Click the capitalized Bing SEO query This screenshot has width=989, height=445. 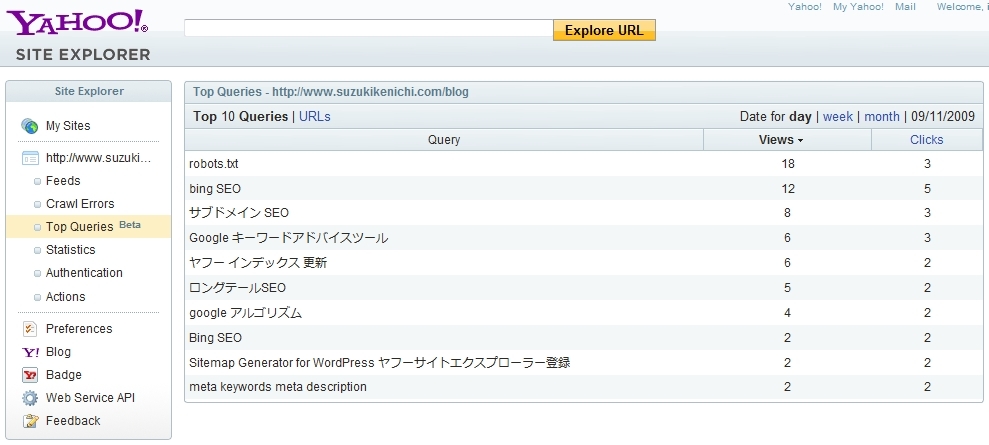point(216,338)
